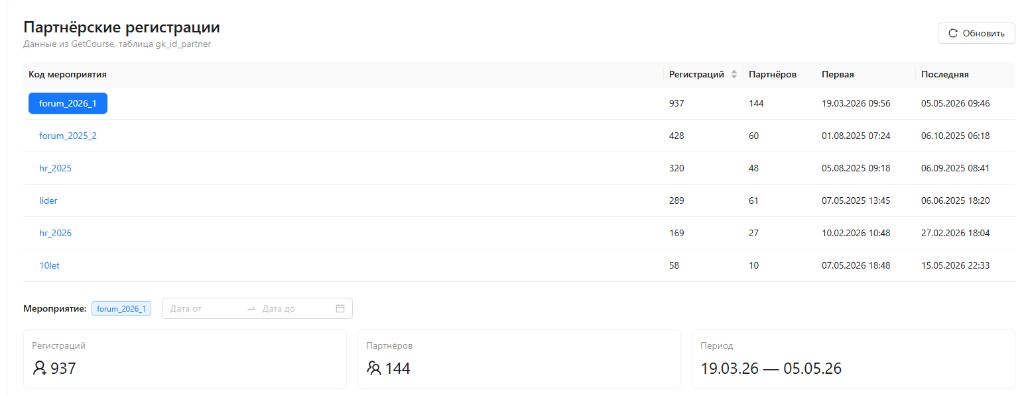Click the Дата от input field

coord(202,309)
